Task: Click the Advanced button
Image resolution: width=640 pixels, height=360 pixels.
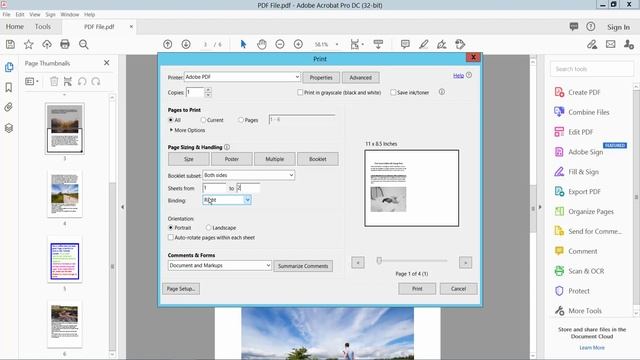Action: 360,78
